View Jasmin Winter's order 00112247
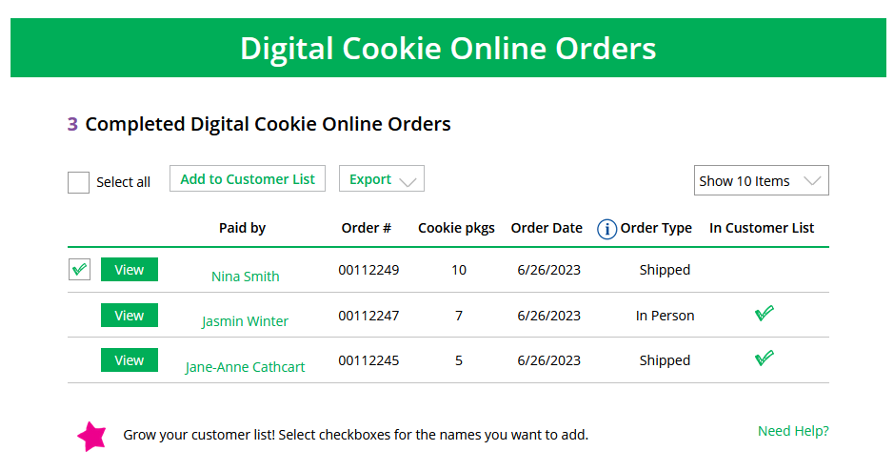The image size is (894, 472). coord(129,315)
